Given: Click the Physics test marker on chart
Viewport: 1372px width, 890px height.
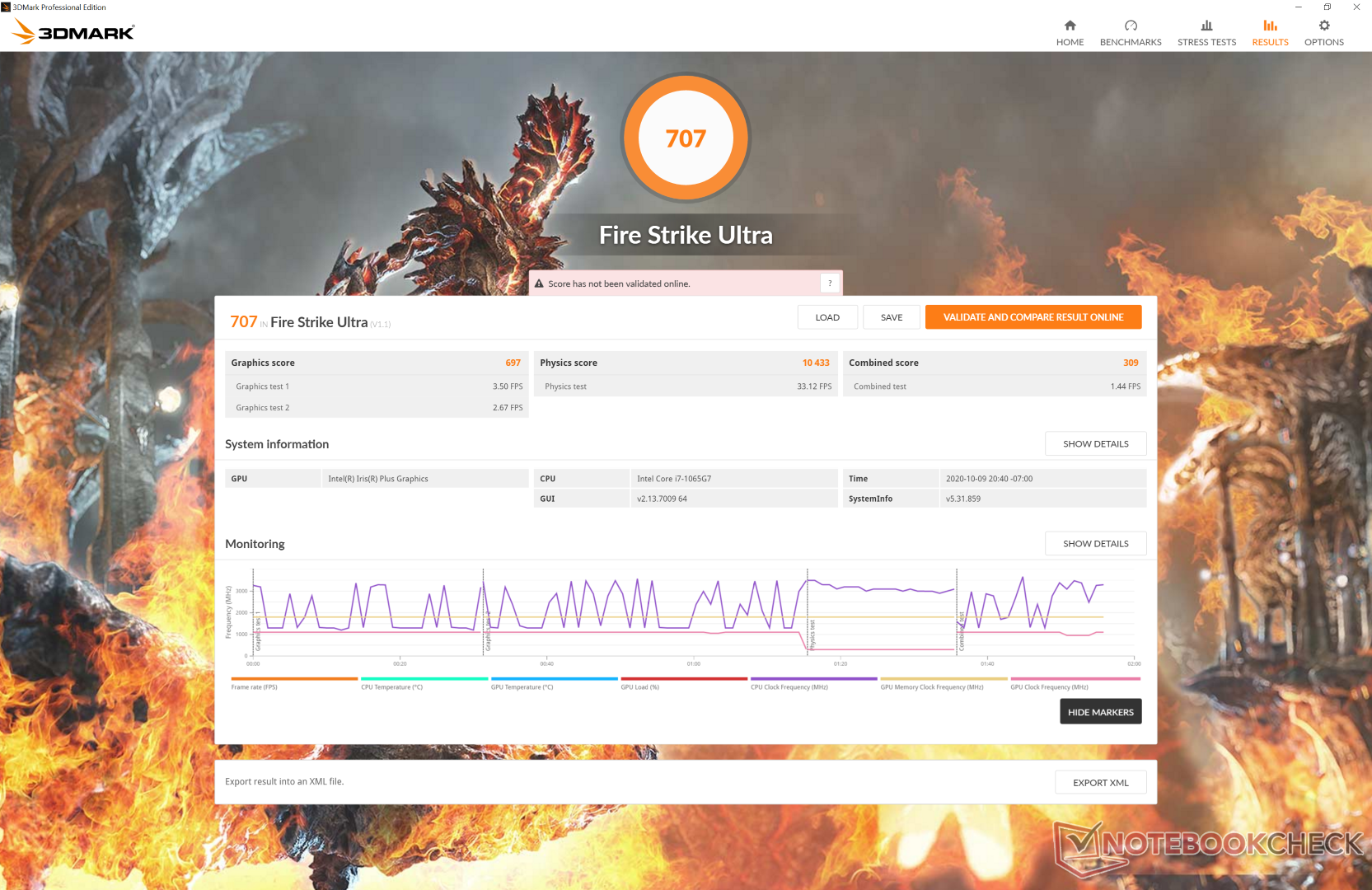Looking at the screenshot, I should 812,635.
